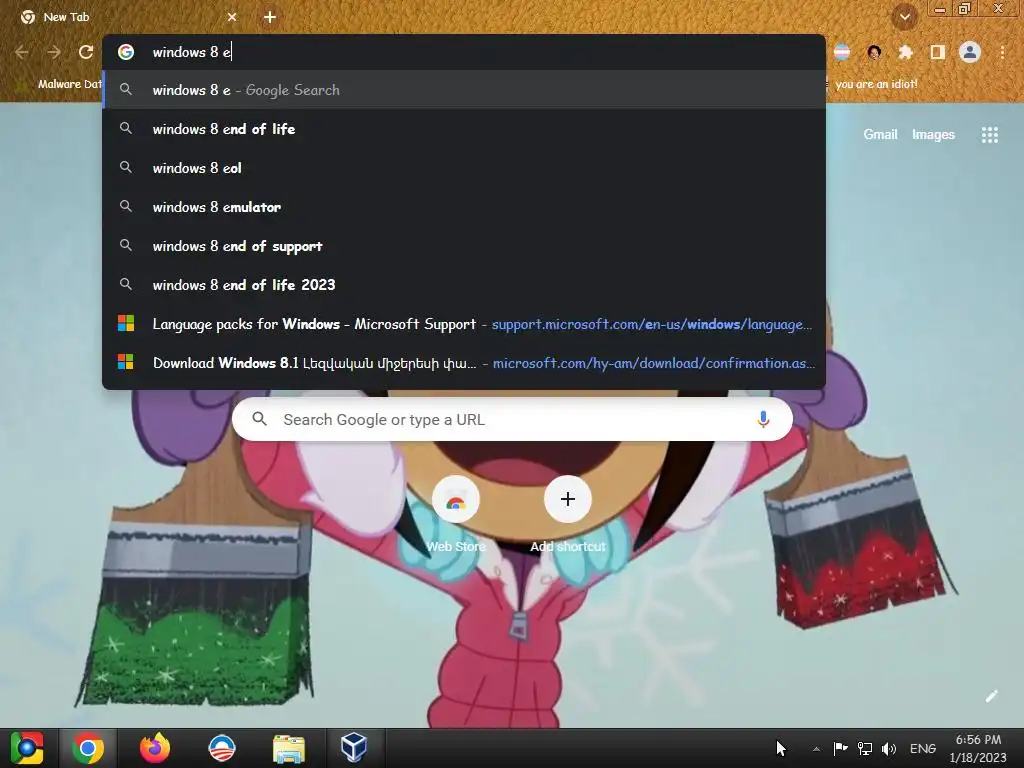
Task: Open File Explorer from the taskbar
Action: click(x=288, y=748)
